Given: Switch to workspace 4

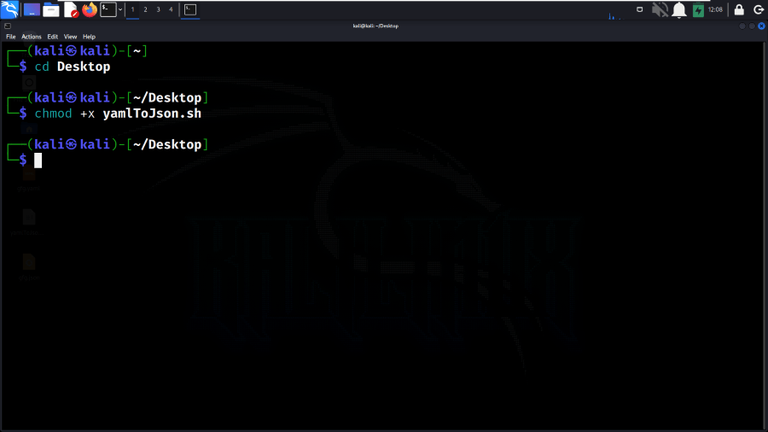Looking at the screenshot, I should (x=171, y=9).
